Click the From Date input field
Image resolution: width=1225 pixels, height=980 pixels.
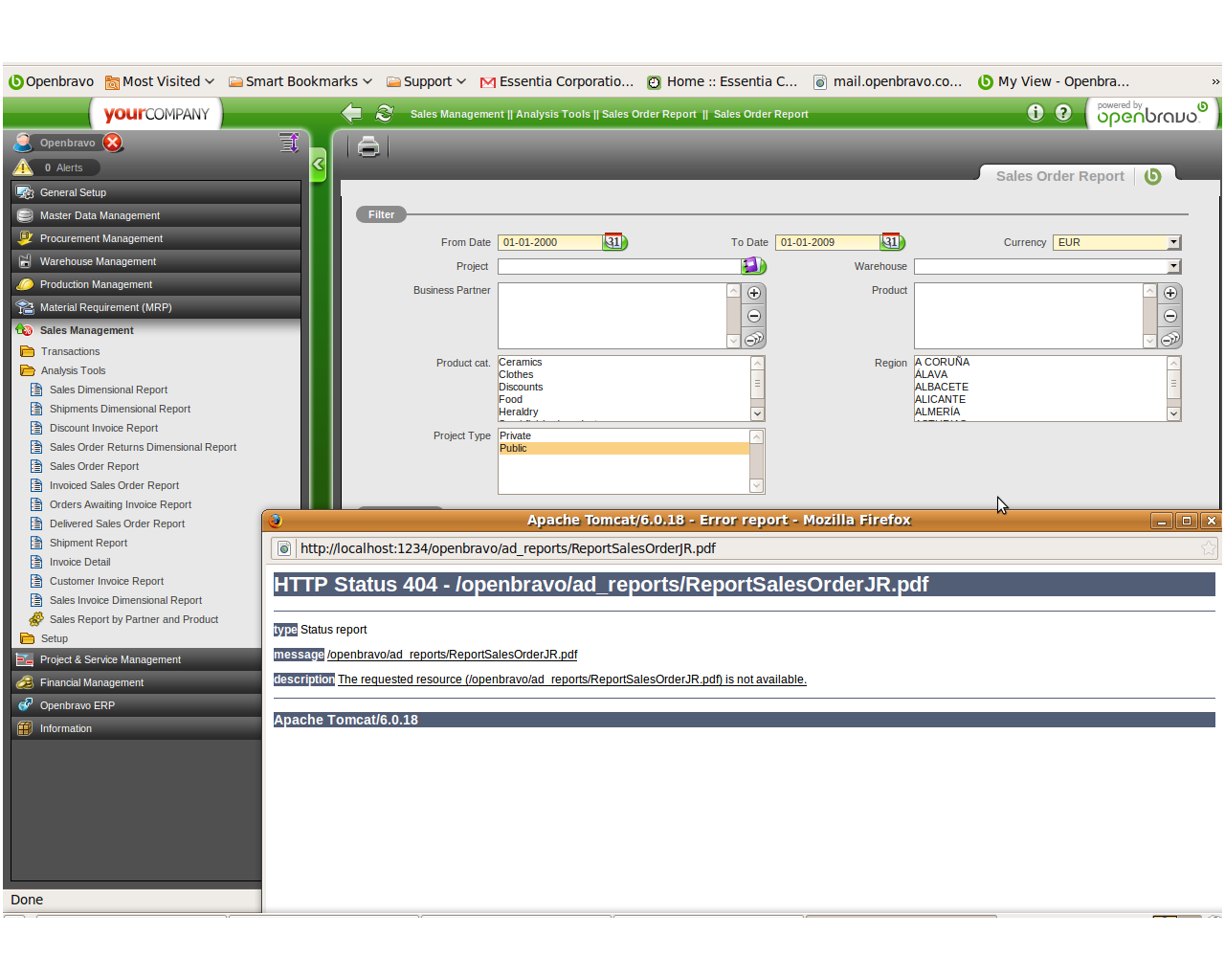(549, 242)
